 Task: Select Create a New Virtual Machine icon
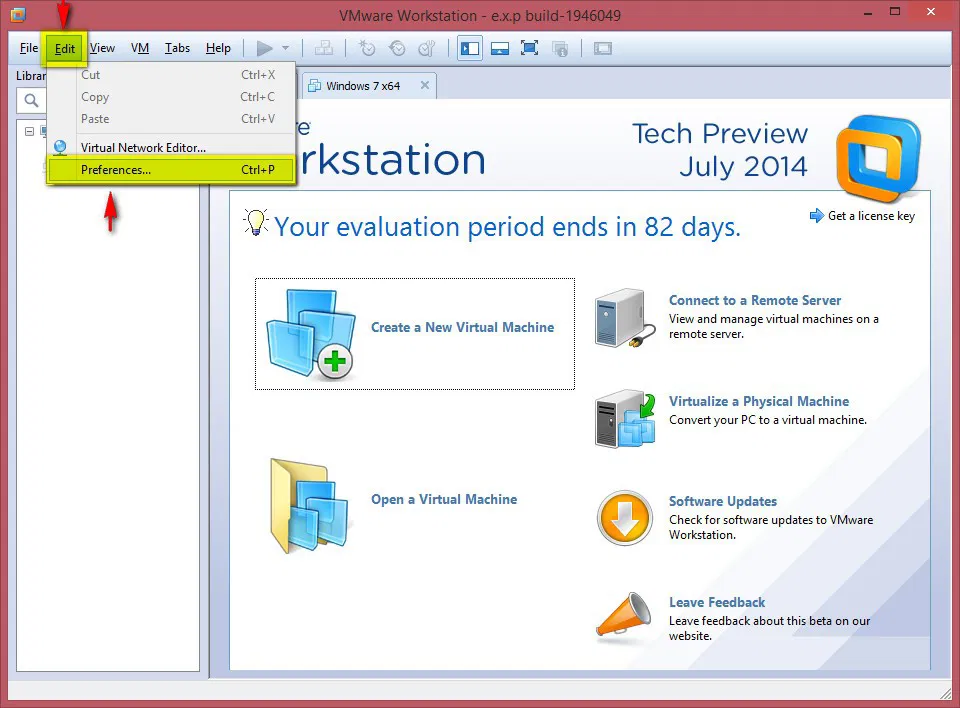tap(308, 334)
